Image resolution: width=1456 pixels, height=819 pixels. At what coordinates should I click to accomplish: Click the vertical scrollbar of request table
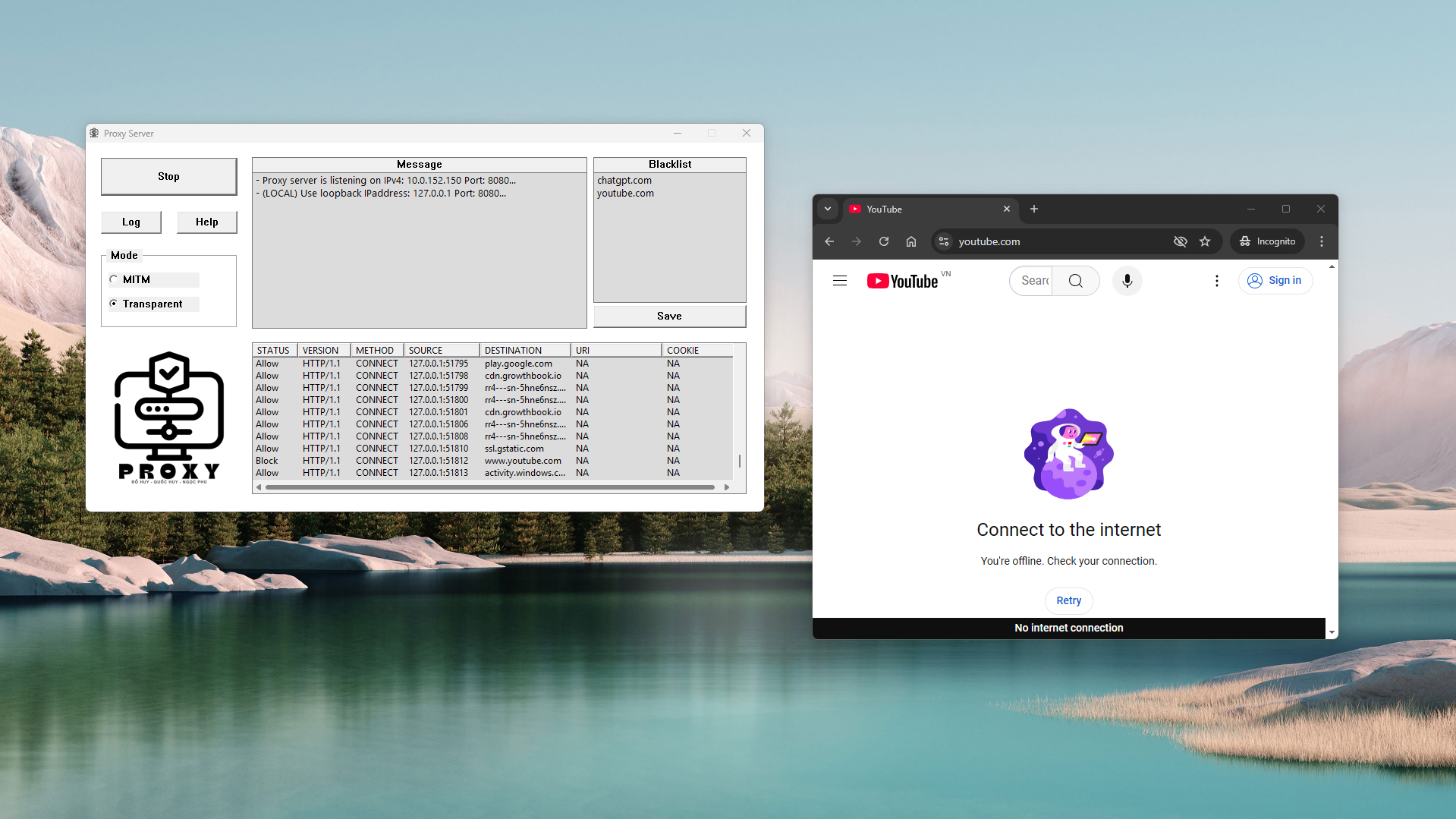740,461
